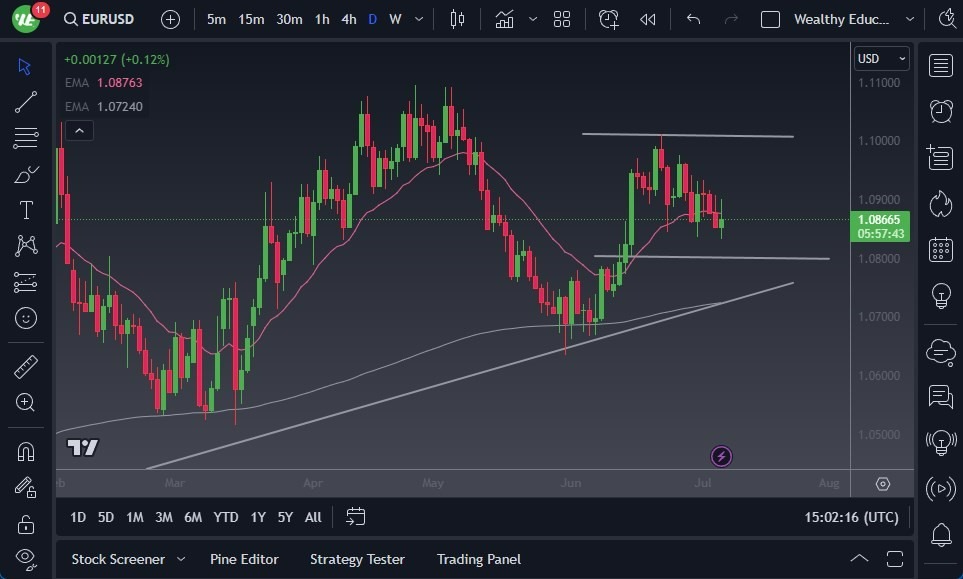Expand the timeframe dropdown beside W
Screen dimensions: 963x579
coord(418,19)
